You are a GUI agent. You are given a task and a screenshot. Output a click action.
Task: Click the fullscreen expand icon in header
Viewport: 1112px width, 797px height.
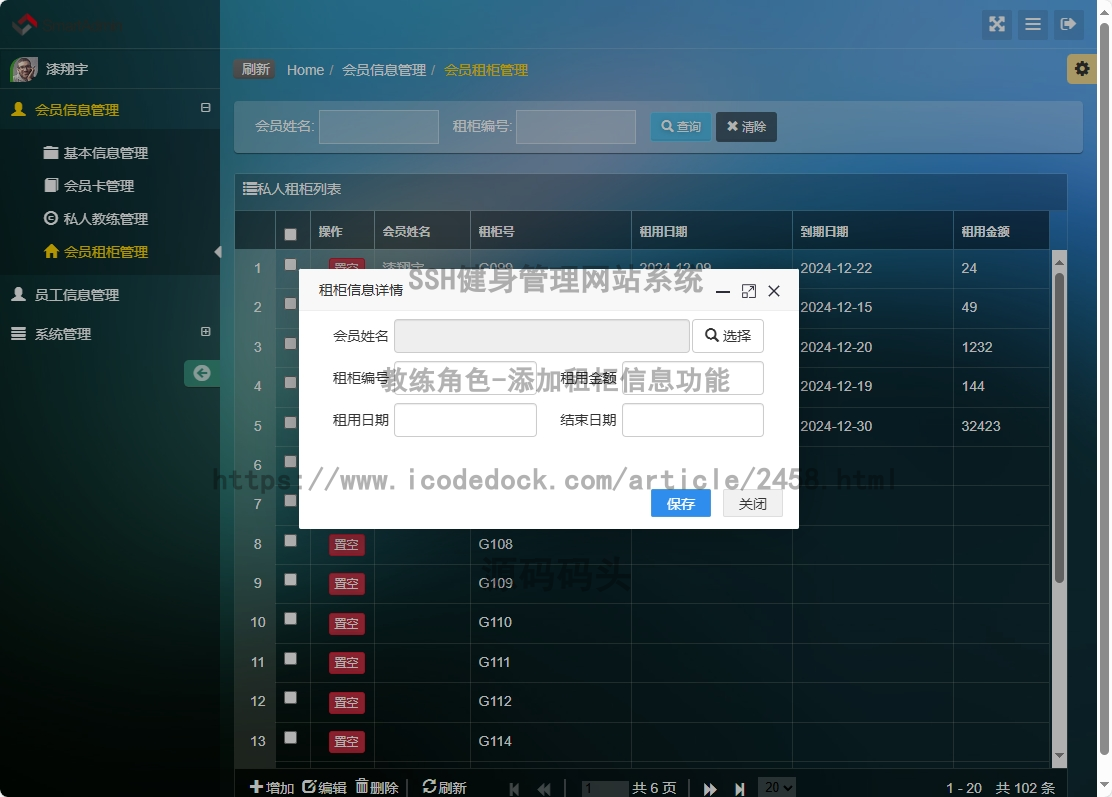click(x=997, y=25)
